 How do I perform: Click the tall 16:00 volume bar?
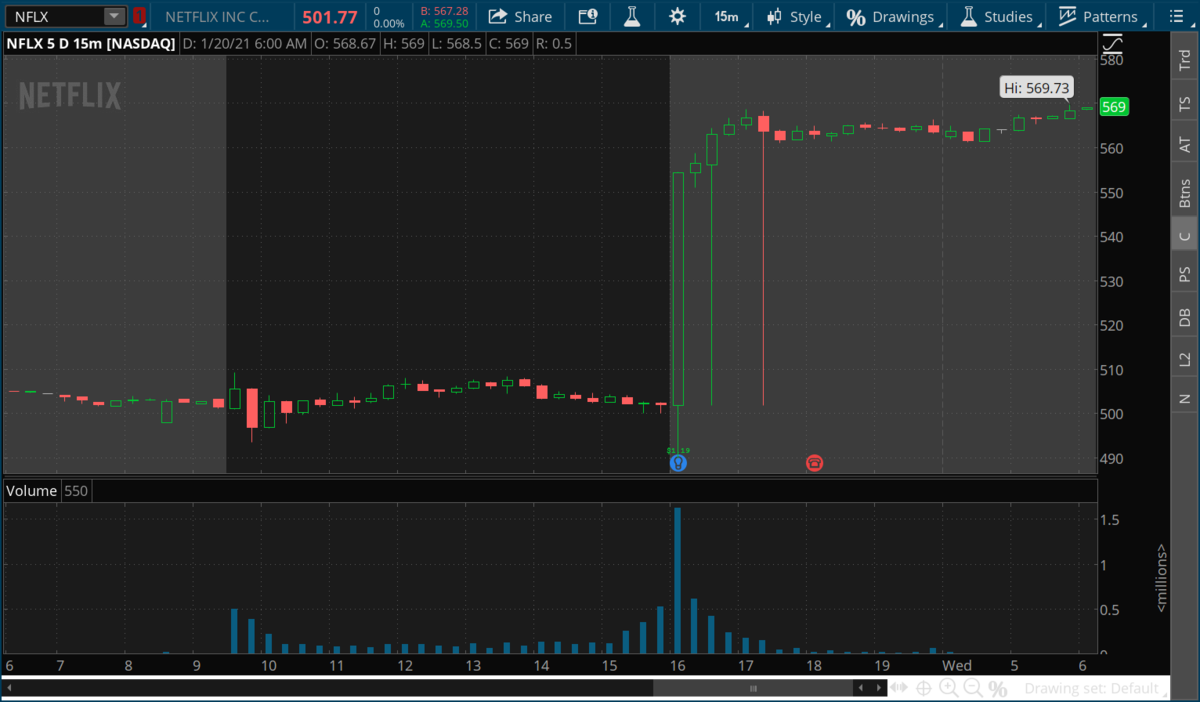[678, 580]
